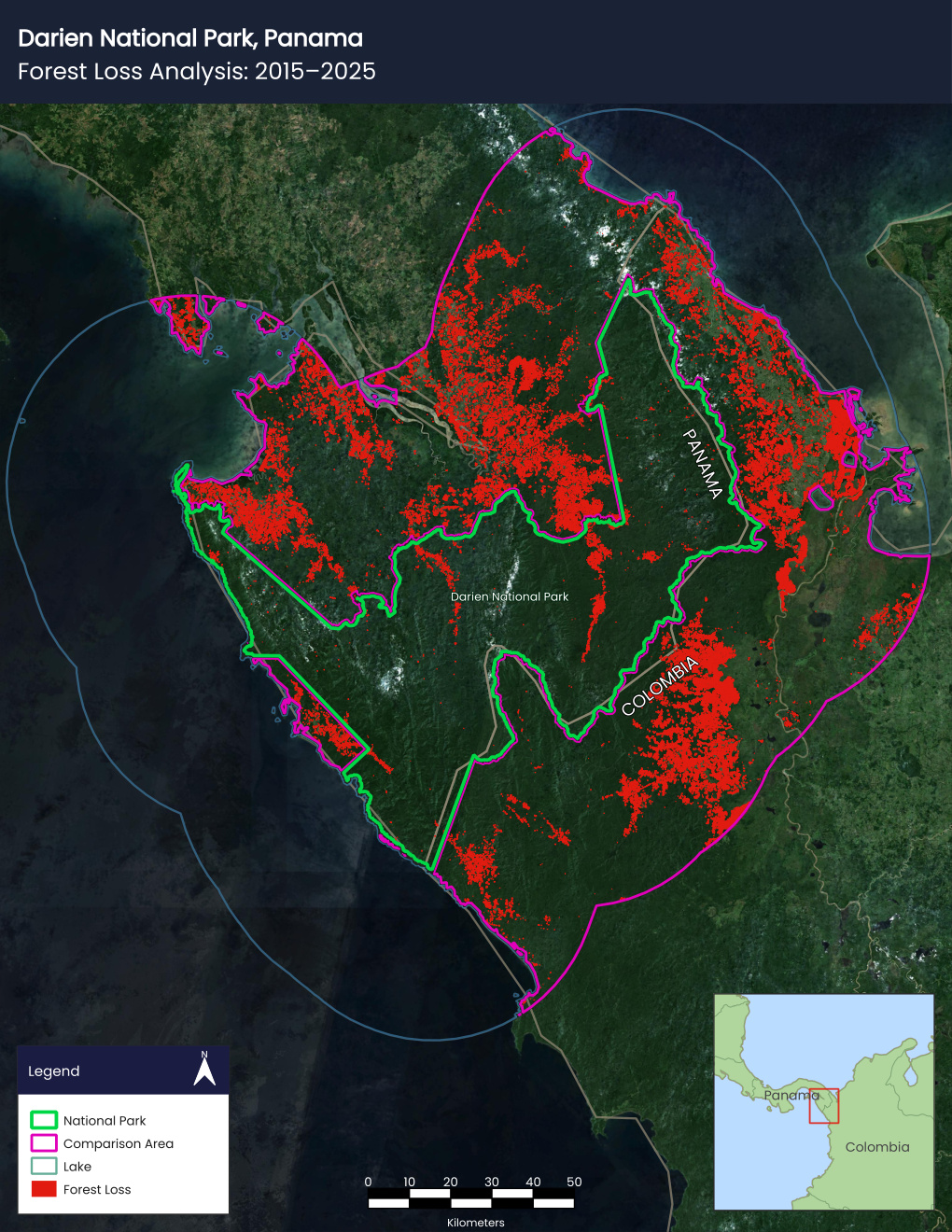
Task: Click the "40" scale bar number
Action: [533, 1182]
